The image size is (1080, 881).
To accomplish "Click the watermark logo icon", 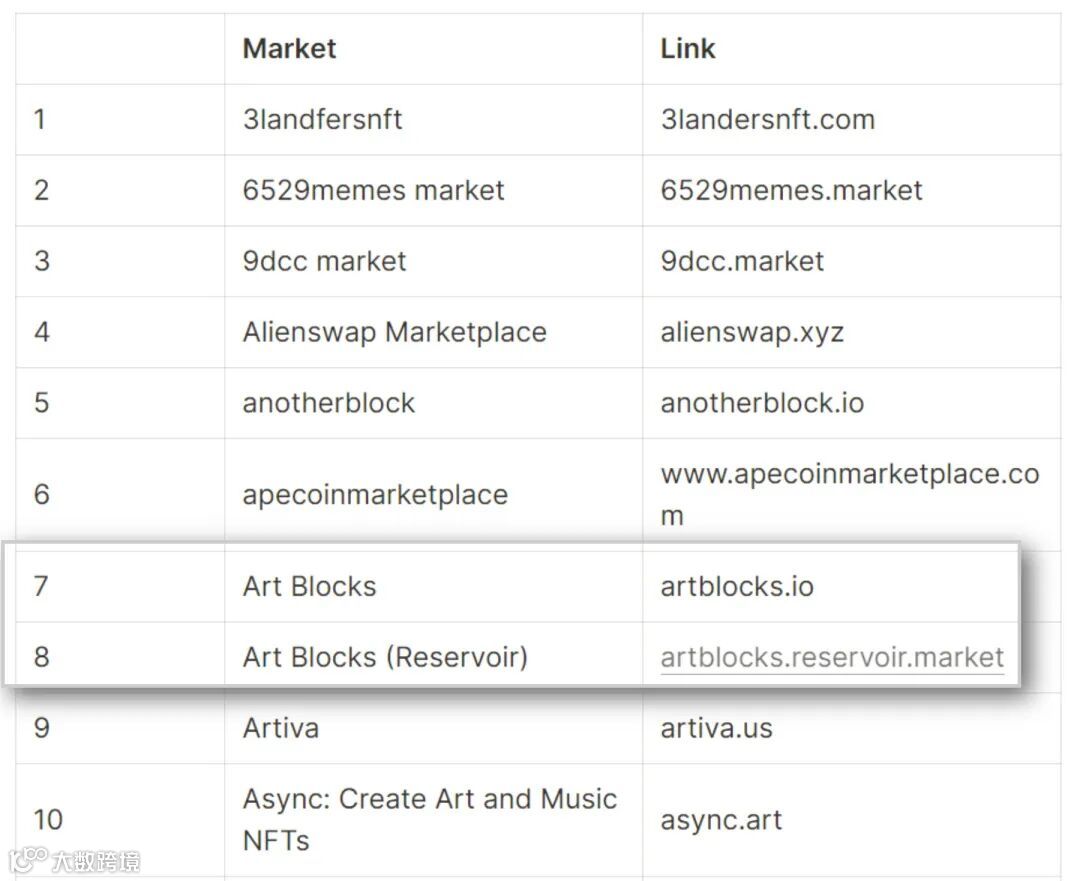I will (x=28, y=860).
